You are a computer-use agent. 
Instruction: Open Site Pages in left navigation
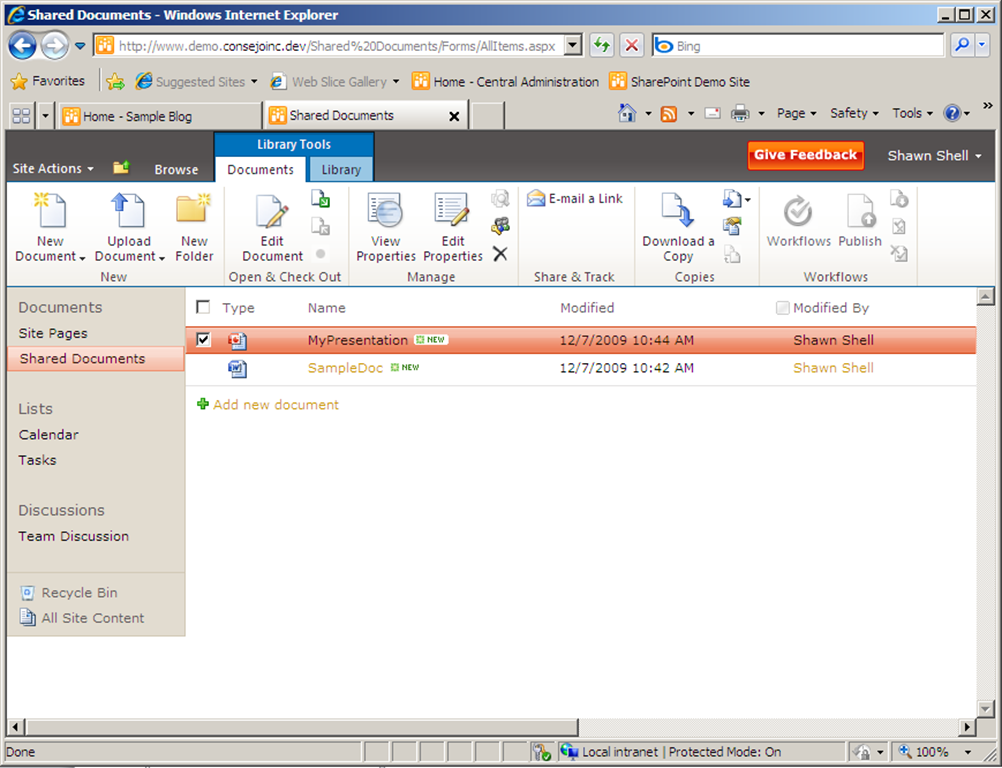(53, 333)
